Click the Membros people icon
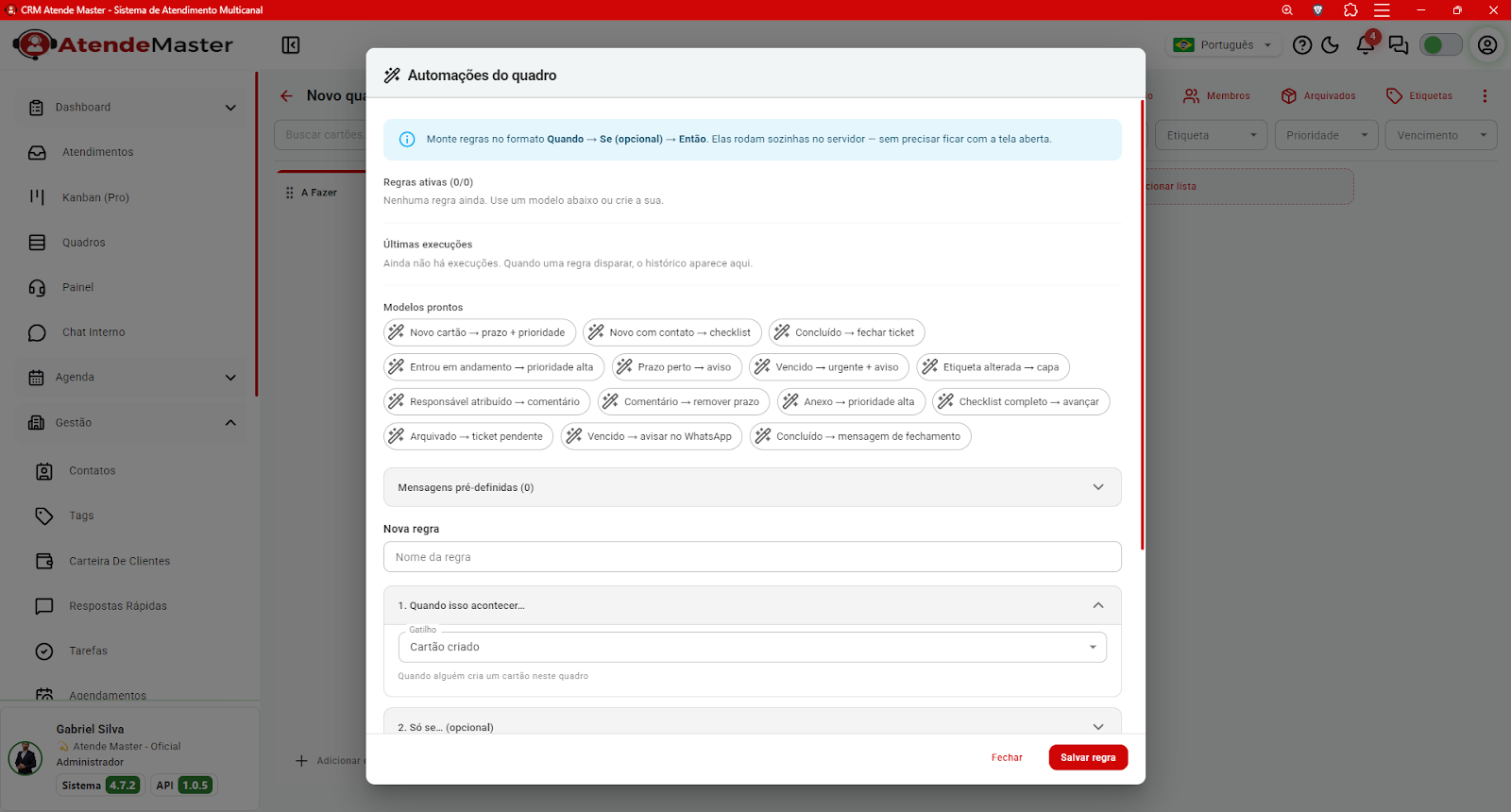The width and height of the screenshot is (1511, 812). [1192, 96]
